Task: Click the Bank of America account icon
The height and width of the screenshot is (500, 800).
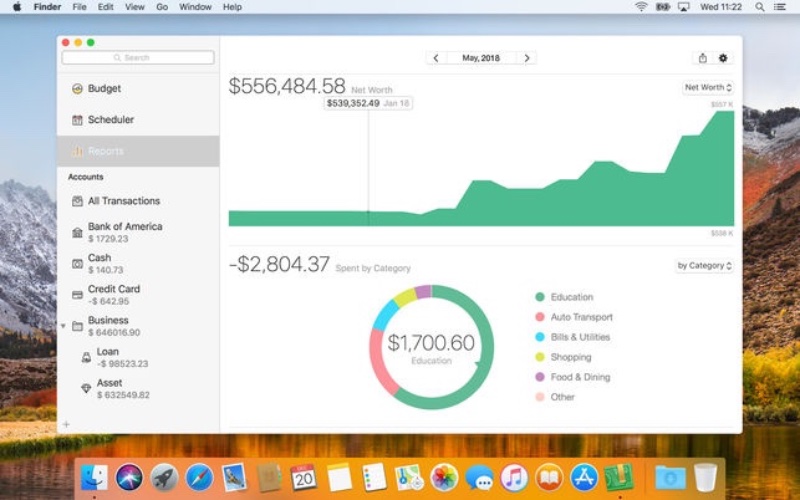Action: point(77,232)
